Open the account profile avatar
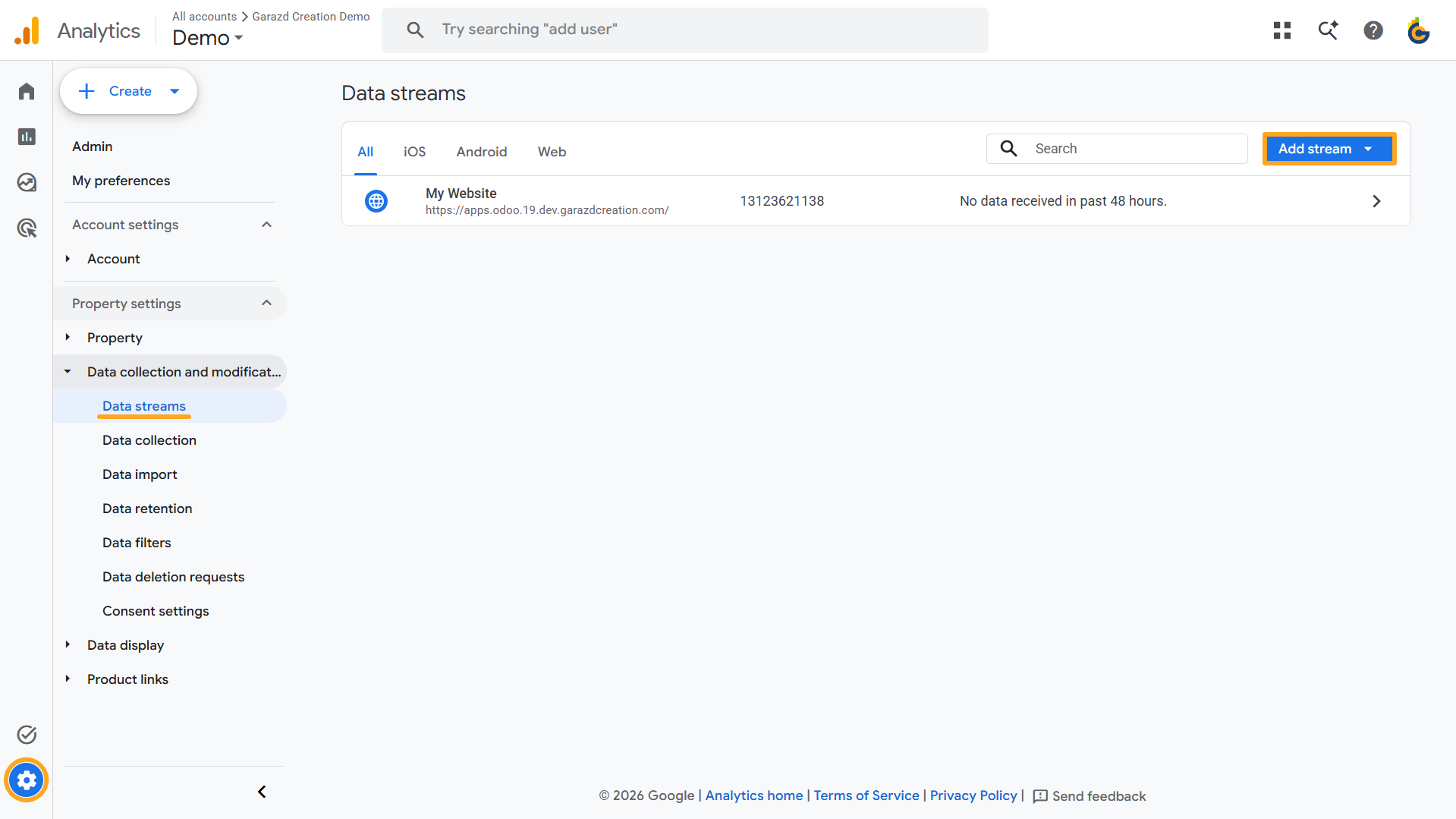1456x819 pixels. tap(1418, 30)
